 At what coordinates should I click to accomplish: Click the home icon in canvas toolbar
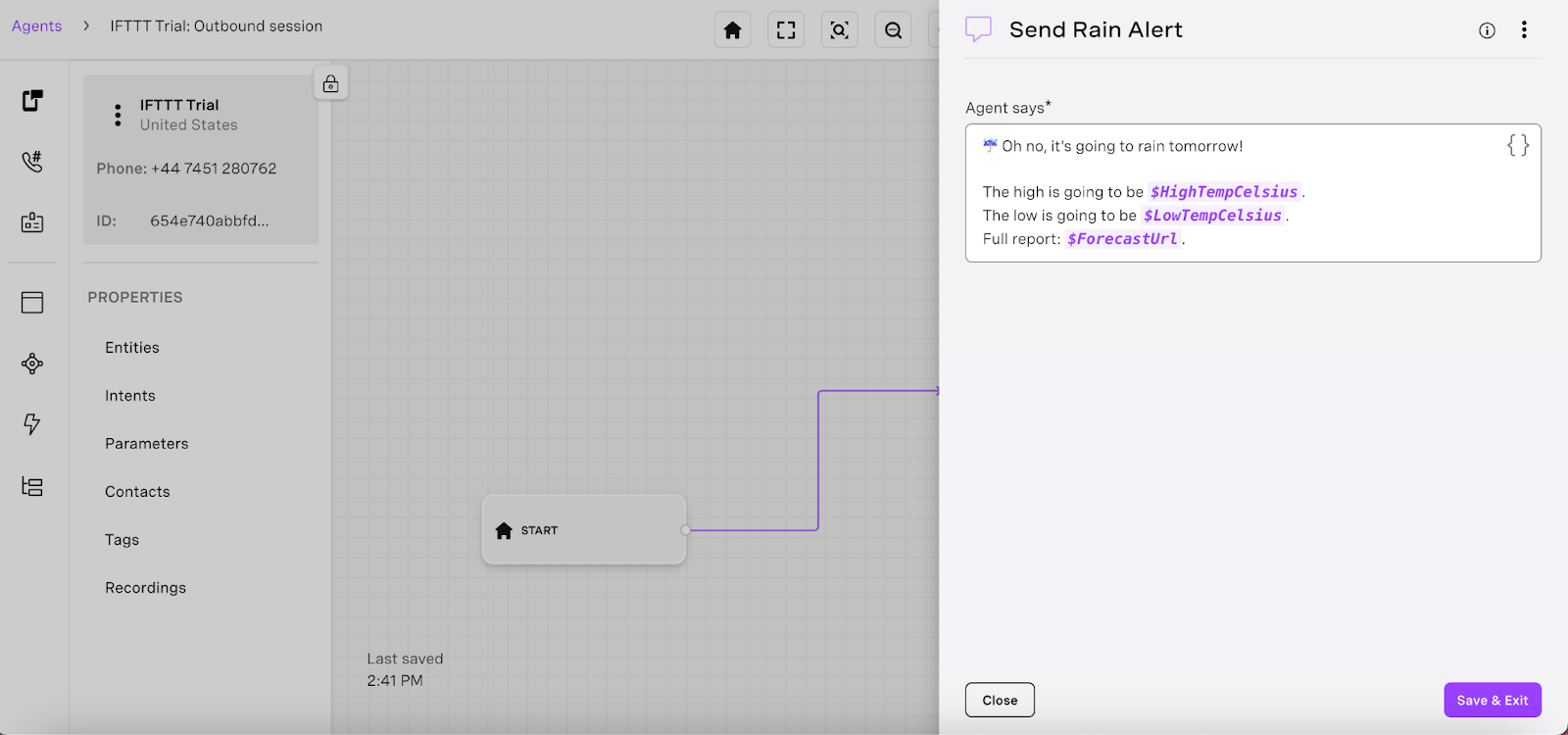click(x=732, y=30)
